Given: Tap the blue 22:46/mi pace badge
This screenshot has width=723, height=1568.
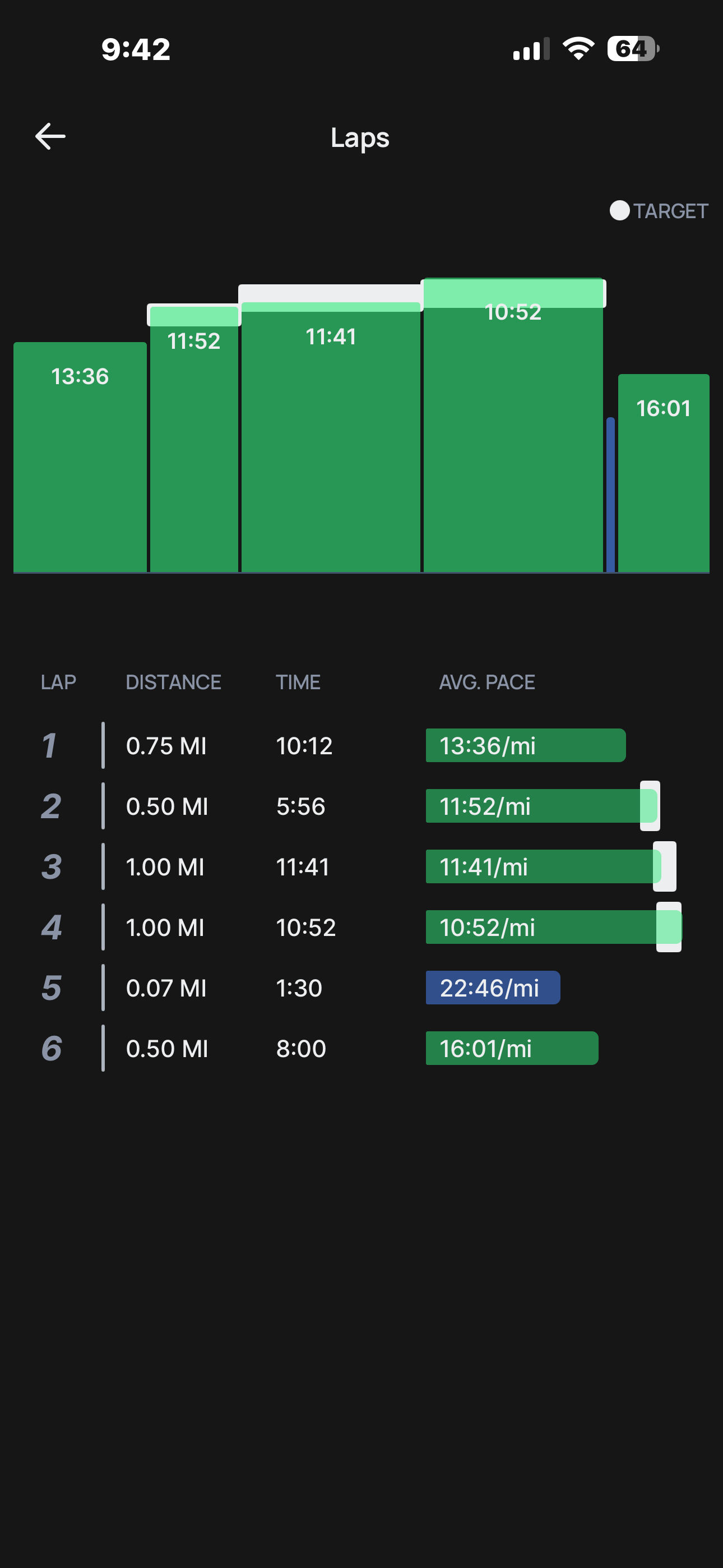Looking at the screenshot, I should point(492,988).
